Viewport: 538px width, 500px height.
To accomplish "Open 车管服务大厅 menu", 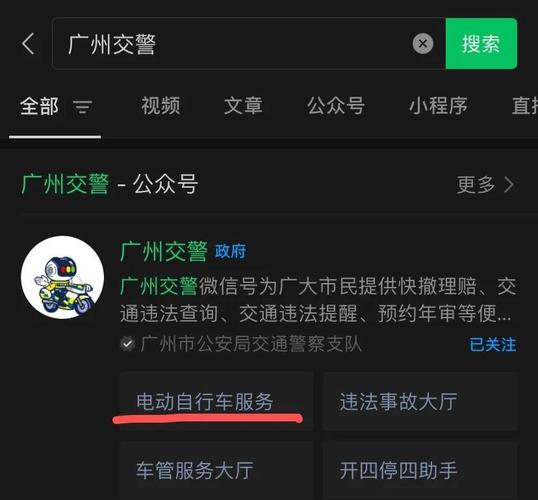I will [x=217, y=470].
